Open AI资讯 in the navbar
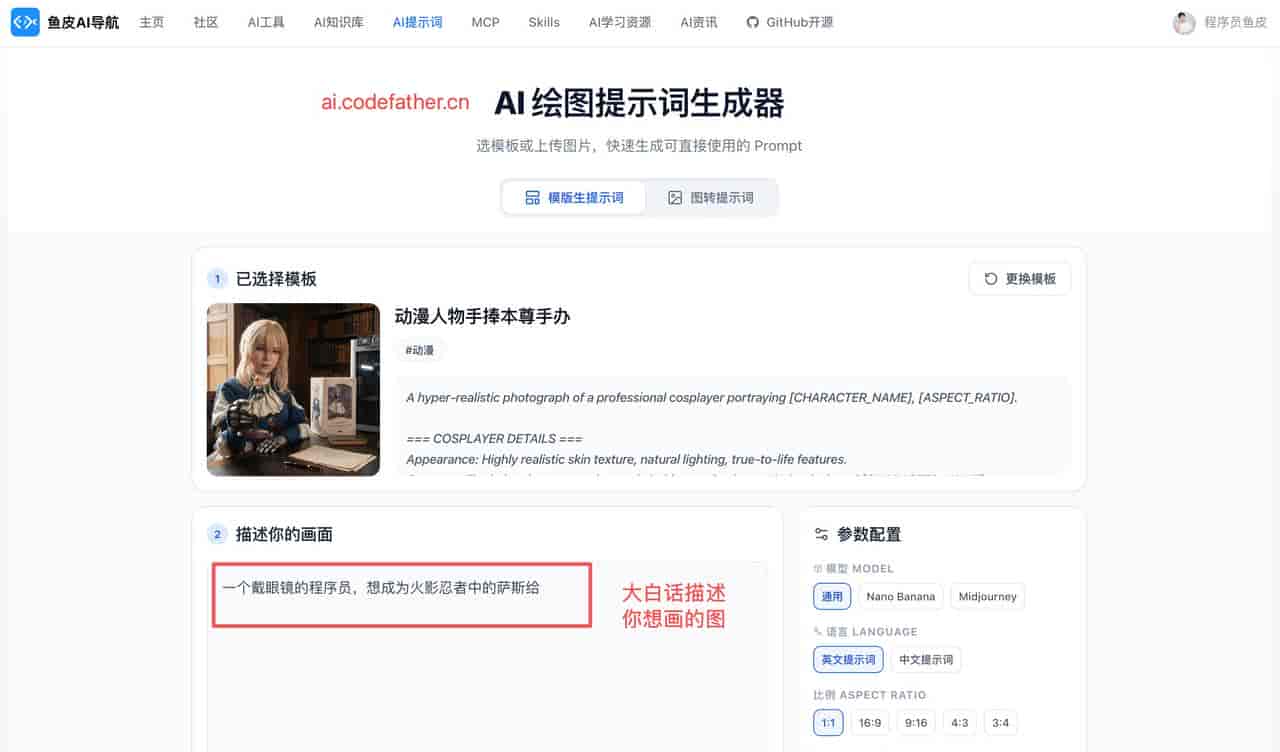The image size is (1280, 752). tap(699, 22)
